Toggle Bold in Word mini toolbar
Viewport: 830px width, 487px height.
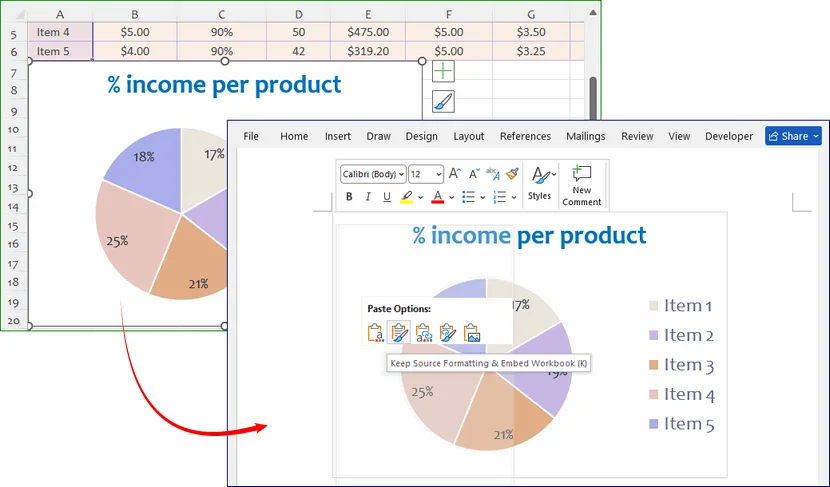pos(349,197)
